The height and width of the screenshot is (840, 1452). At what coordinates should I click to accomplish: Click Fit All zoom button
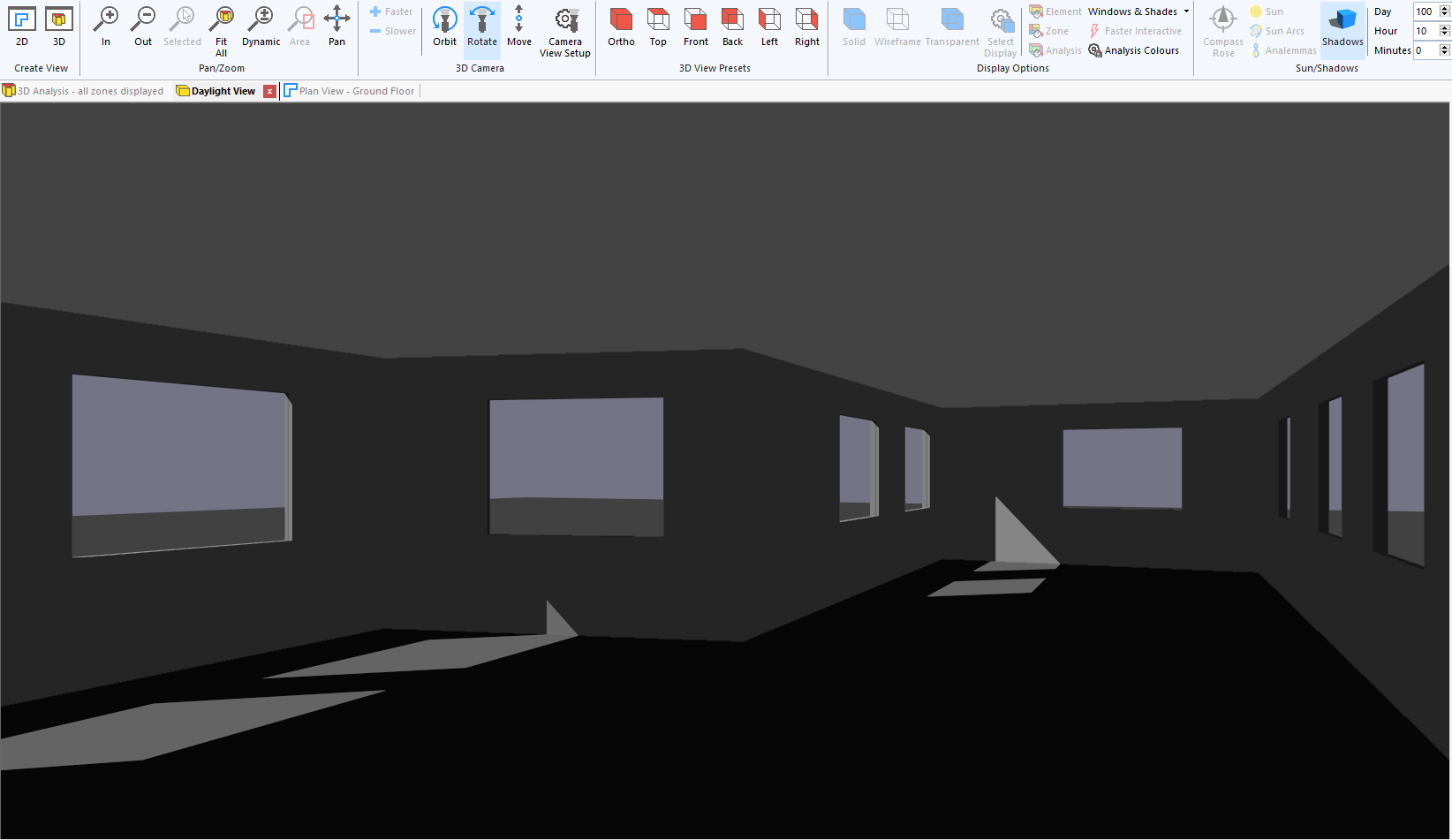pyautogui.click(x=222, y=32)
